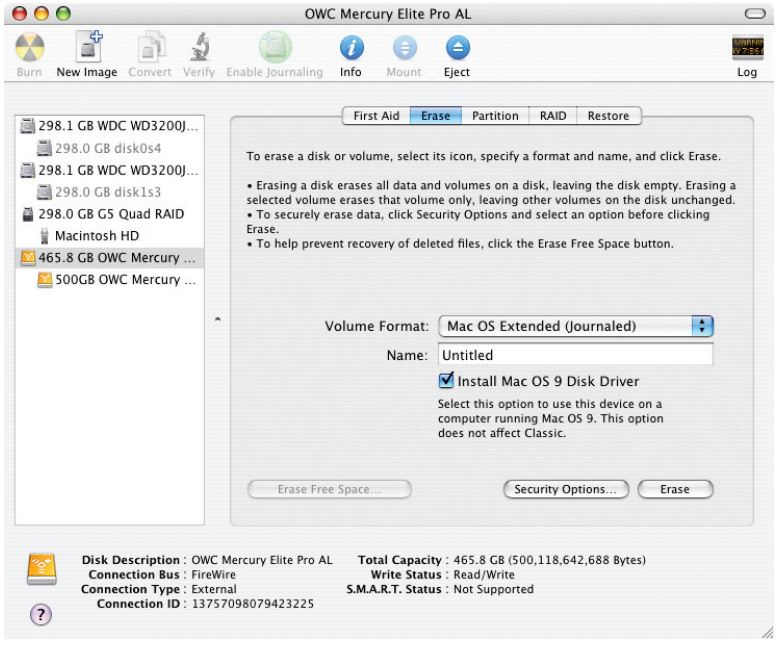Open the Volume Format dropdown

click(x=576, y=326)
